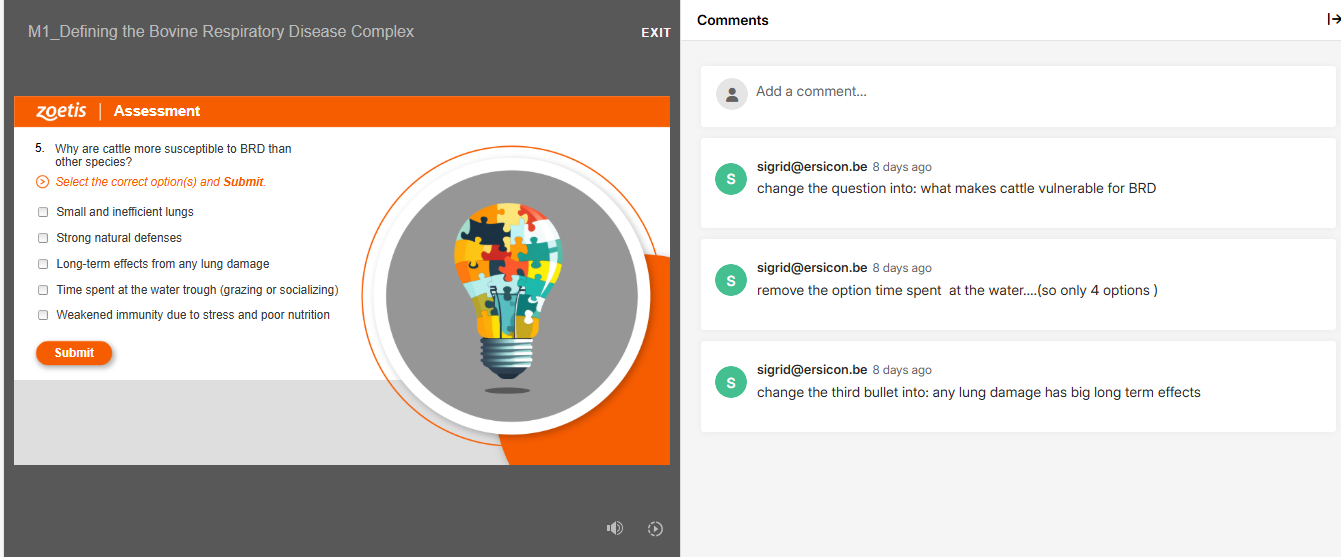Enable 'Time spent at the water trough' checkbox
The width and height of the screenshot is (1341, 557).
click(43, 290)
